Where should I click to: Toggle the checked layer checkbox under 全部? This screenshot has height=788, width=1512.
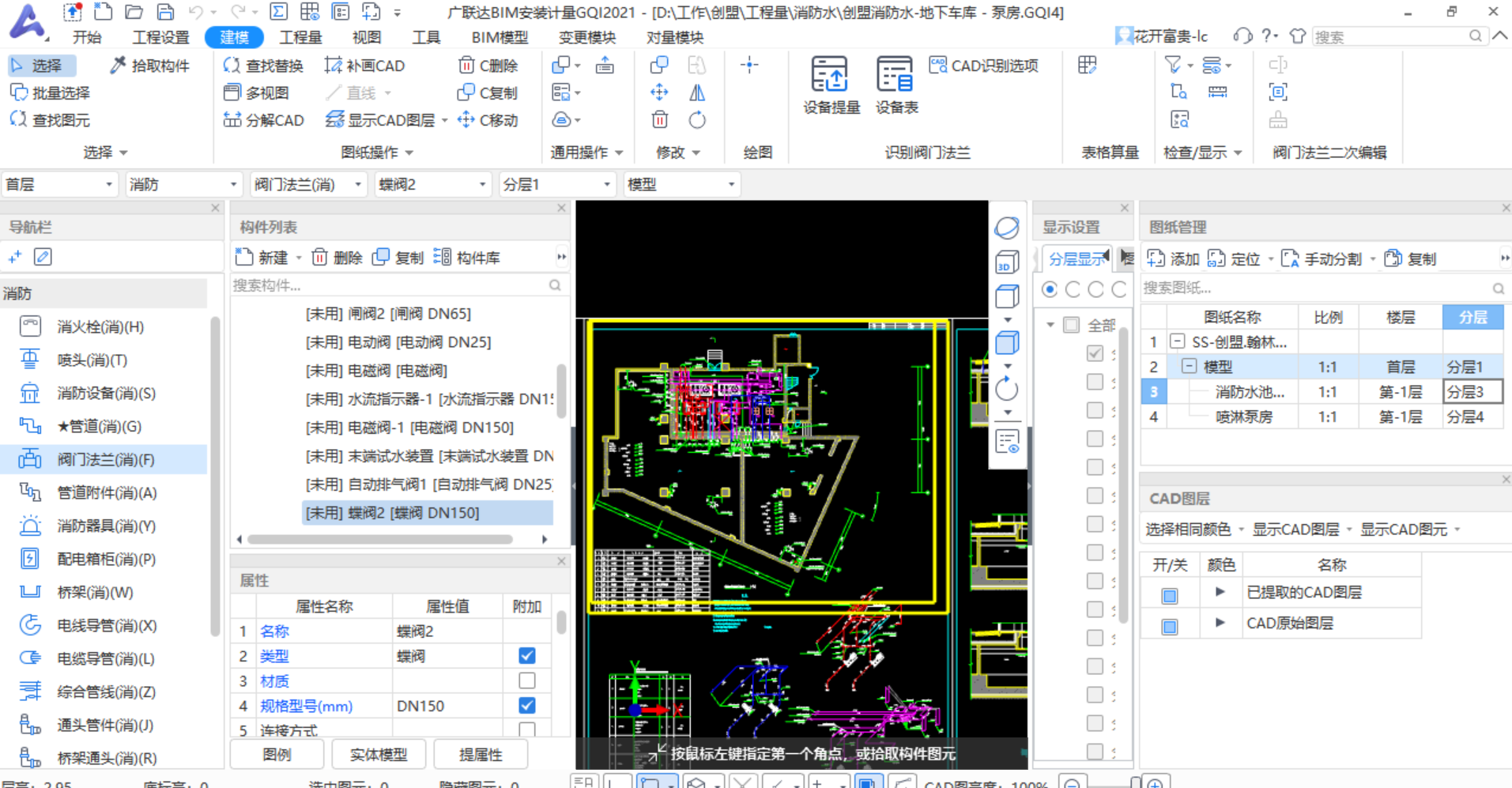[1095, 353]
